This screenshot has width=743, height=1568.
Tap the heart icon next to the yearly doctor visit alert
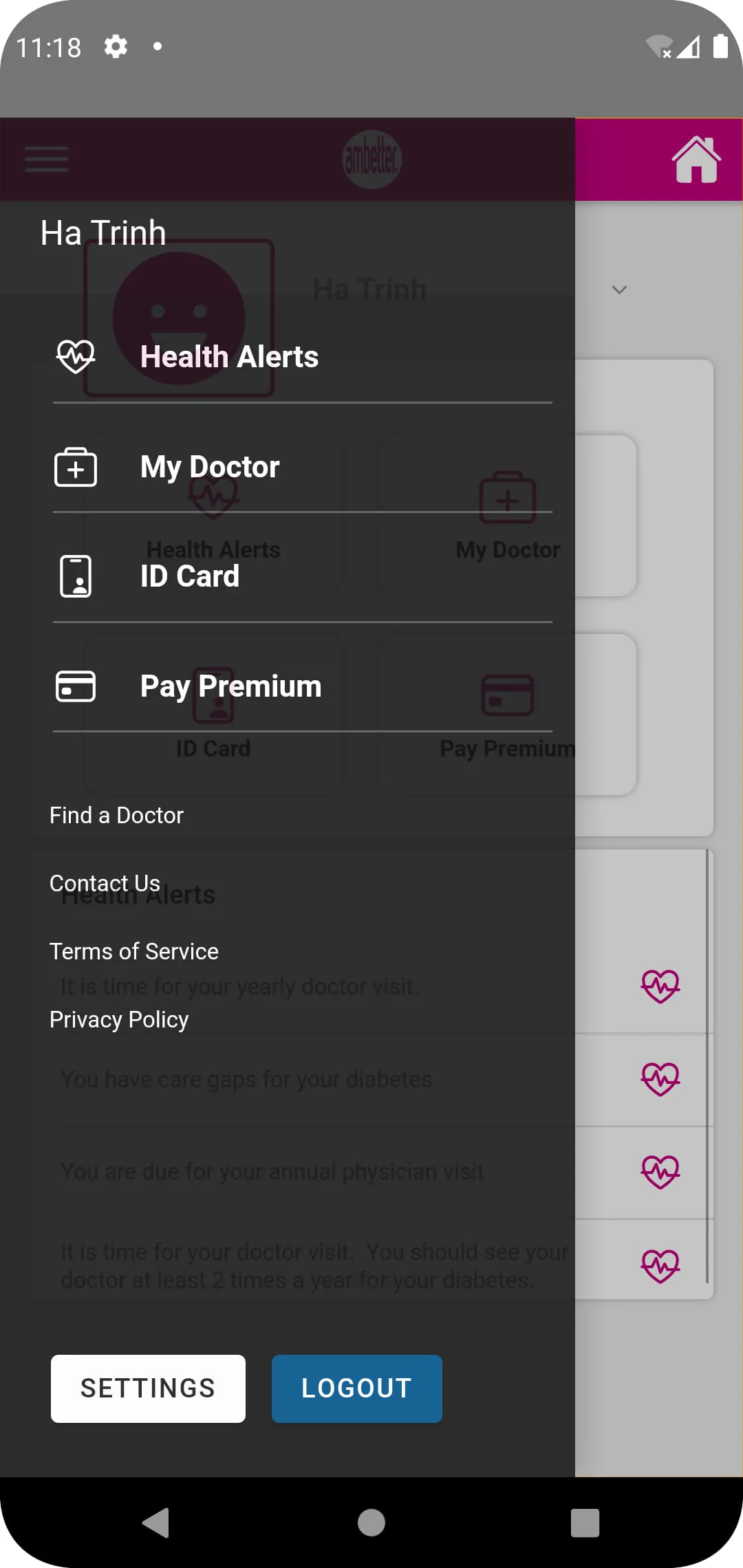coord(659,986)
